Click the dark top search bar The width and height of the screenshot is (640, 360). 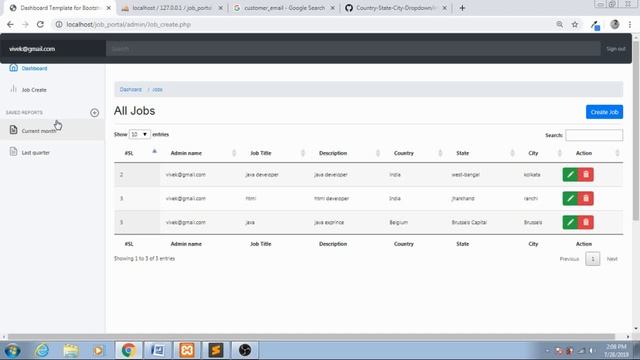point(353,49)
